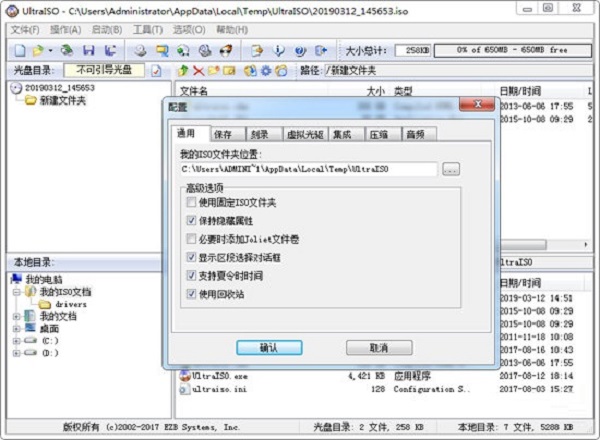
Task: Select 20190312_145653 disc root in tree
Action: pyautogui.click(x=59, y=88)
